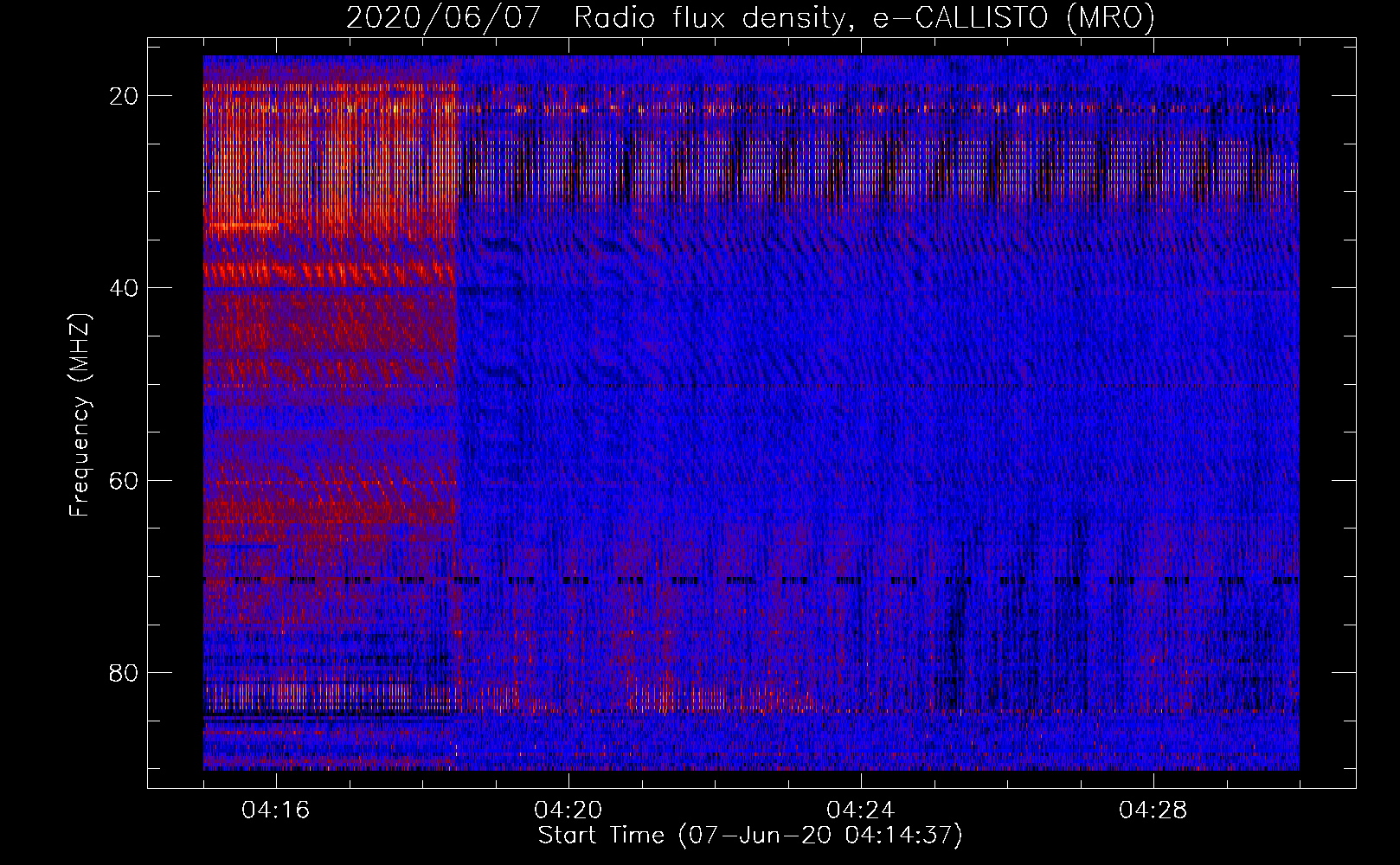Screen dimensions: 1400x865
Task: Click the '20' frequency tick label
Action: tap(124, 96)
